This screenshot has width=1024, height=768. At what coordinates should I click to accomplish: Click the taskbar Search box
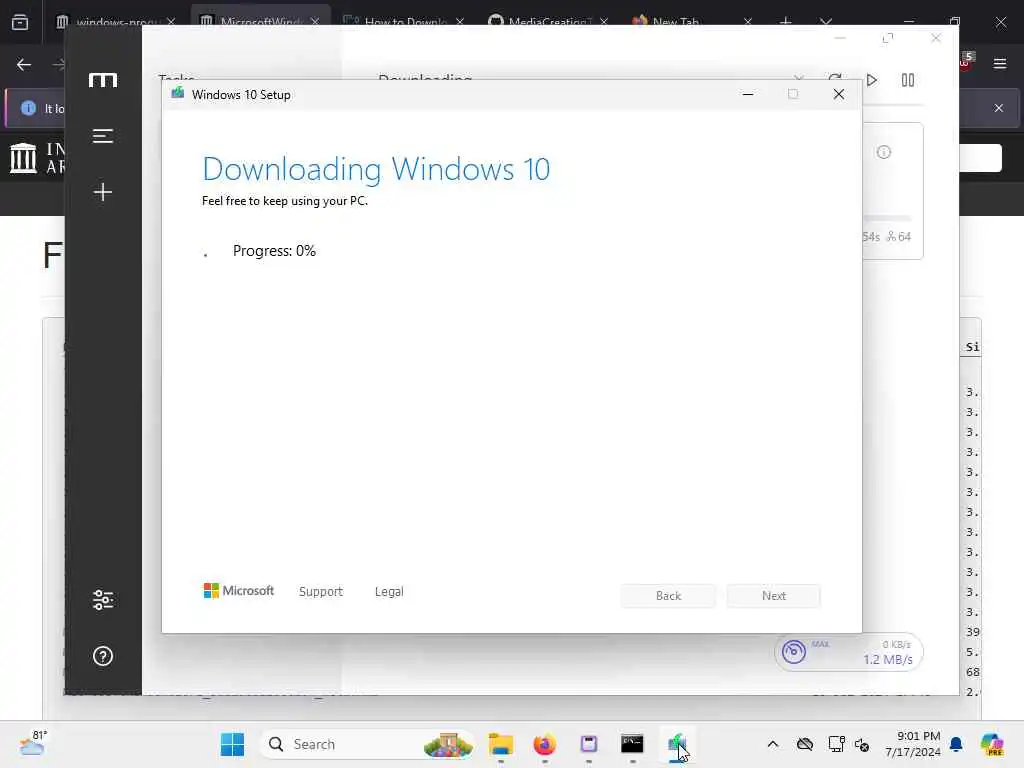pos(368,744)
